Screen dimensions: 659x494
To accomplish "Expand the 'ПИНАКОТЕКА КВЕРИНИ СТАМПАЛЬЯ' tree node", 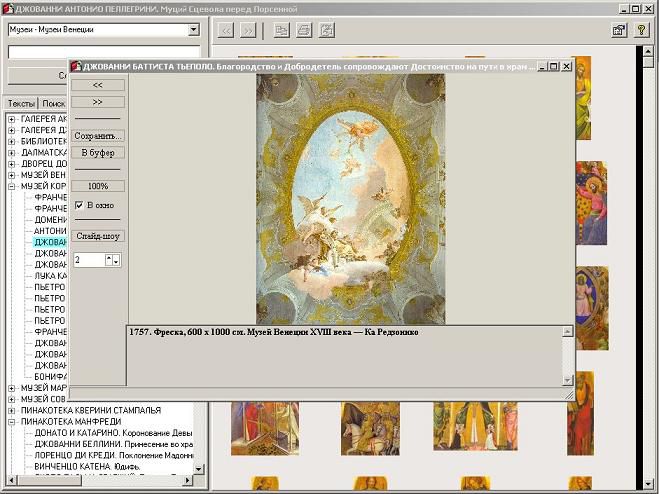I will click(11, 410).
